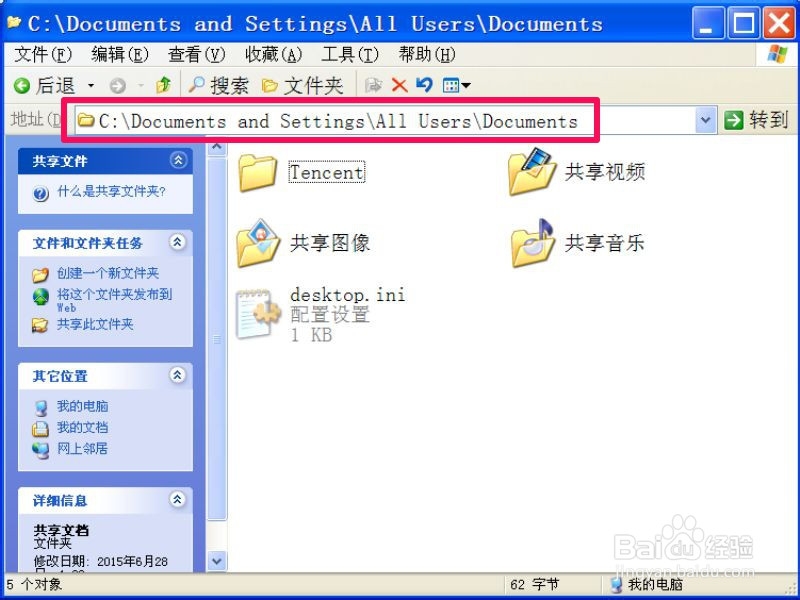
Task: Open the Views icon dropdown
Action: tap(457, 85)
